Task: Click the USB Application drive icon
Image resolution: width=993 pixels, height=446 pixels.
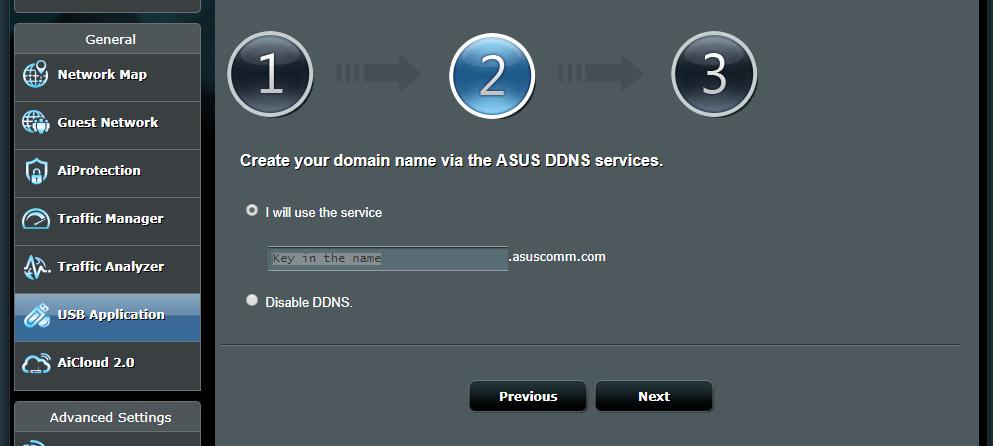Action: 35,315
